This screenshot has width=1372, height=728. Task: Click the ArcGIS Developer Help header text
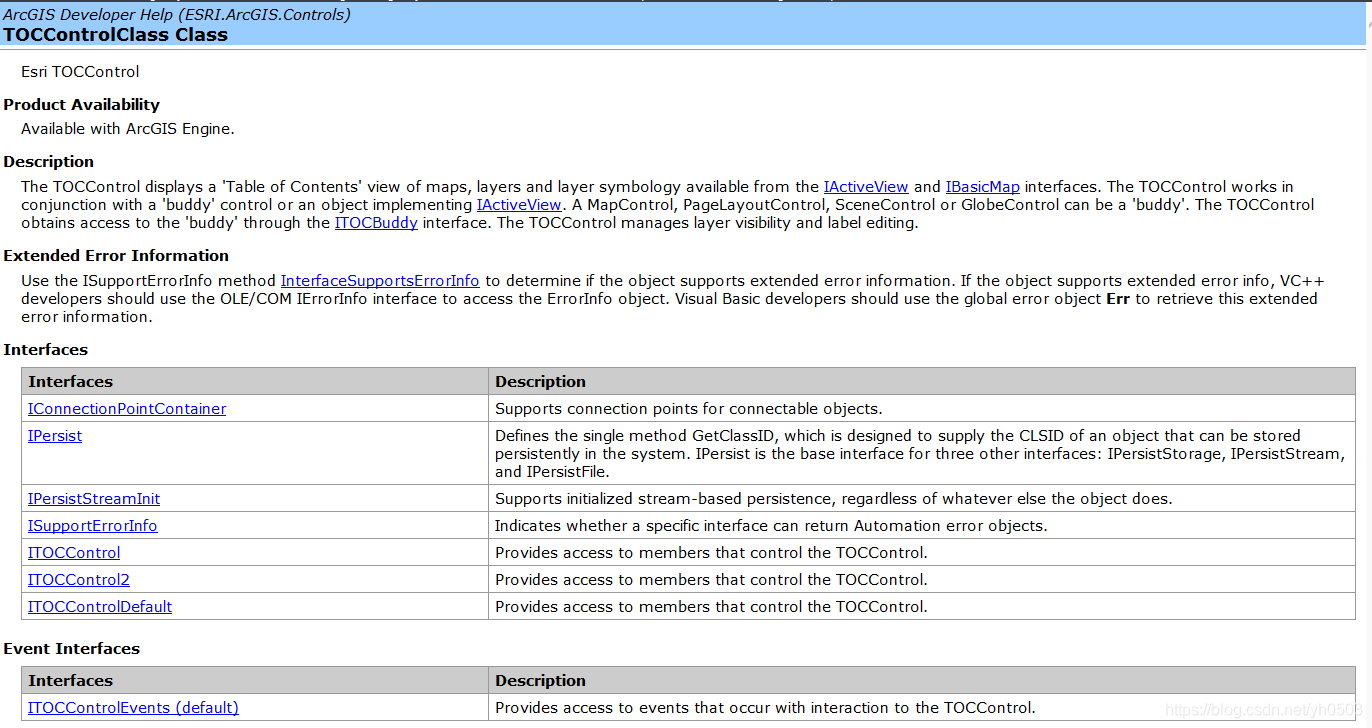(x=176, y=14)
